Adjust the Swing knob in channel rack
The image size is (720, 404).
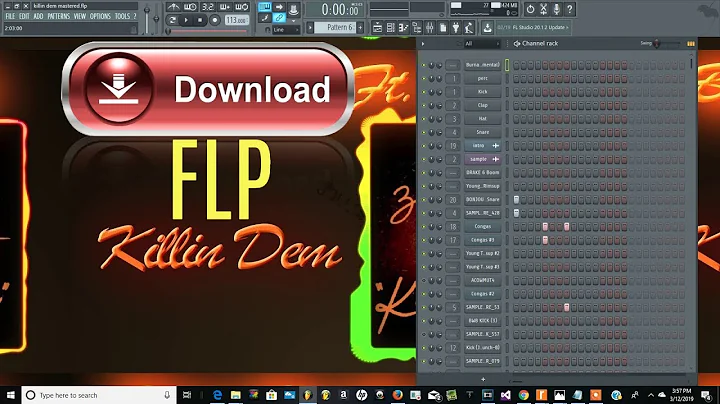657,44
